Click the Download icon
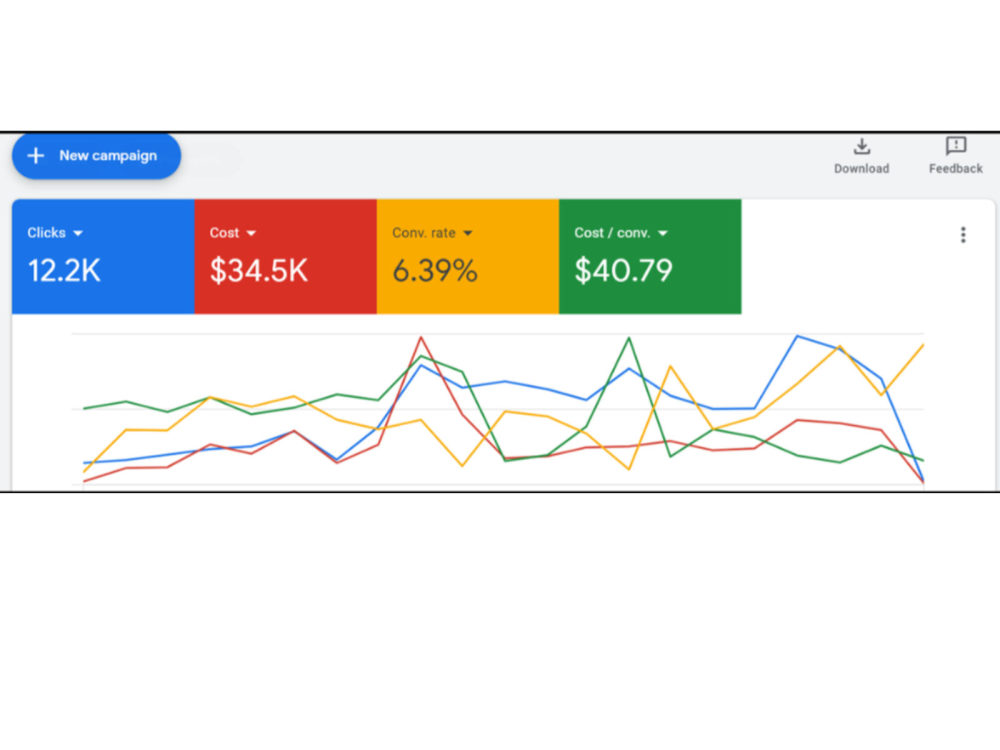The image size is (1000, 750). point(862,147)
